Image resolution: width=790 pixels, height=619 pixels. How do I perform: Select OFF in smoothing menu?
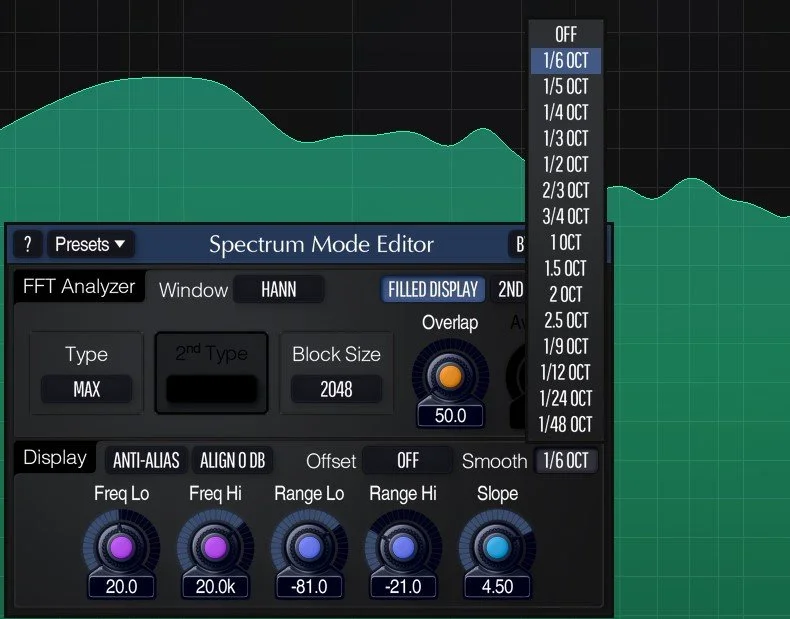tap(566, 34)
